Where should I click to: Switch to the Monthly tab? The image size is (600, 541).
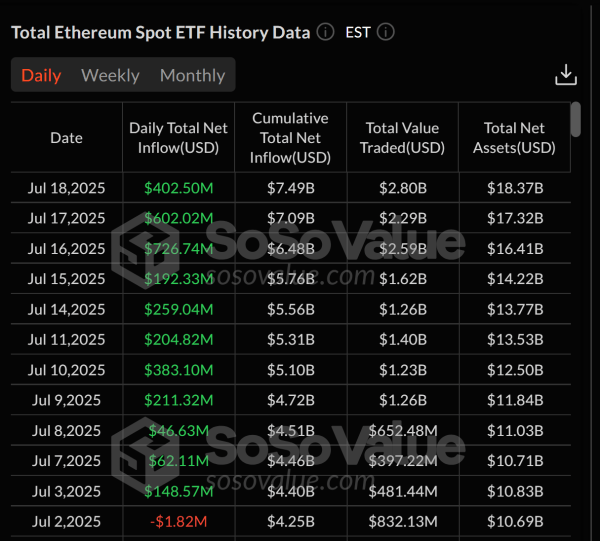pos(192,75)
